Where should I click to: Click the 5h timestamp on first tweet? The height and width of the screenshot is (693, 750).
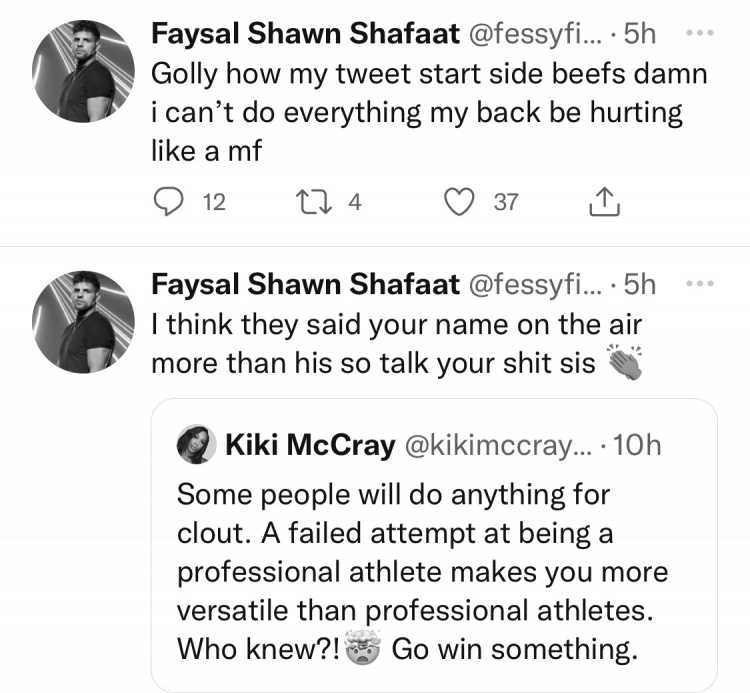coord(640,33)
